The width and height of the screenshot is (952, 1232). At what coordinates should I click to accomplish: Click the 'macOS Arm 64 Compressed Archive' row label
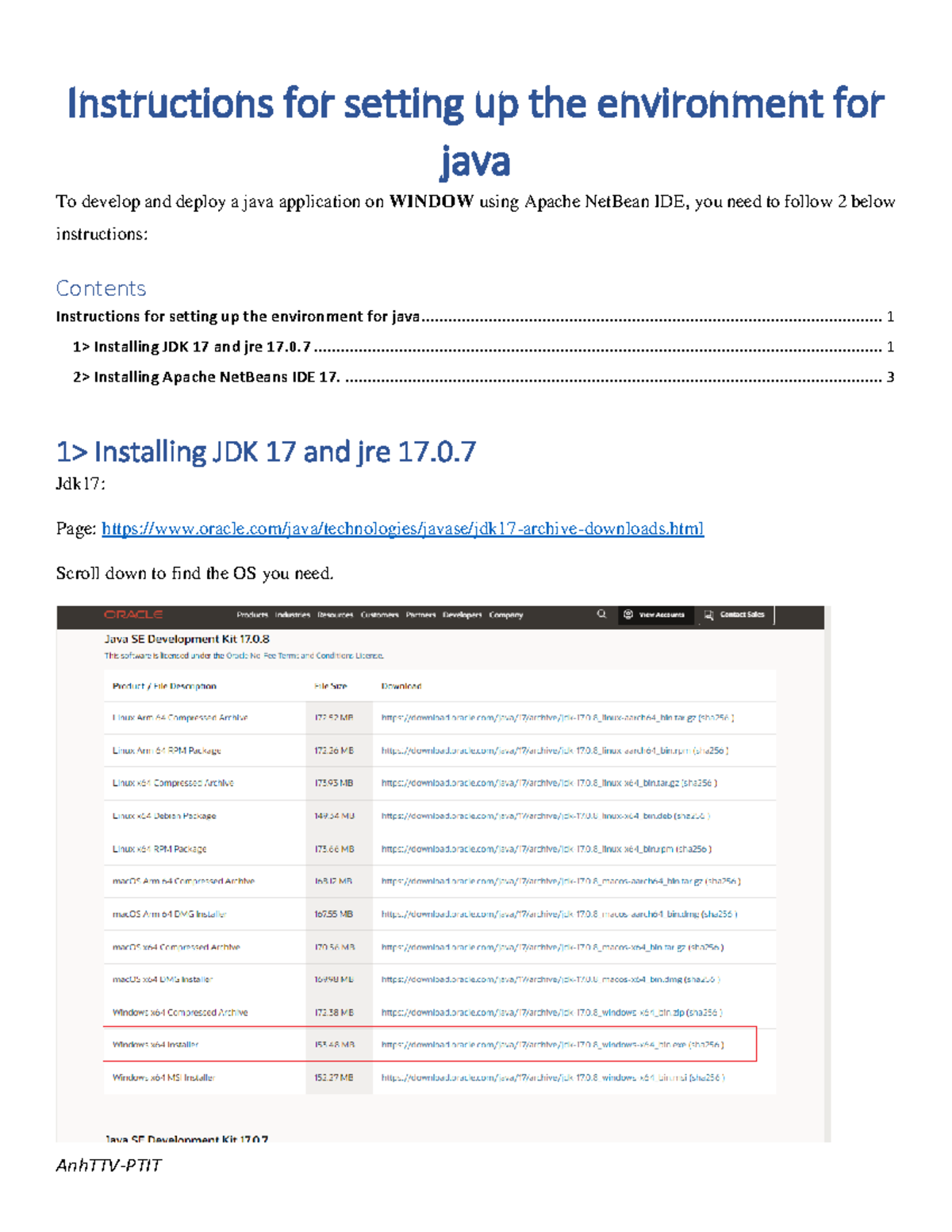(183, 881)
